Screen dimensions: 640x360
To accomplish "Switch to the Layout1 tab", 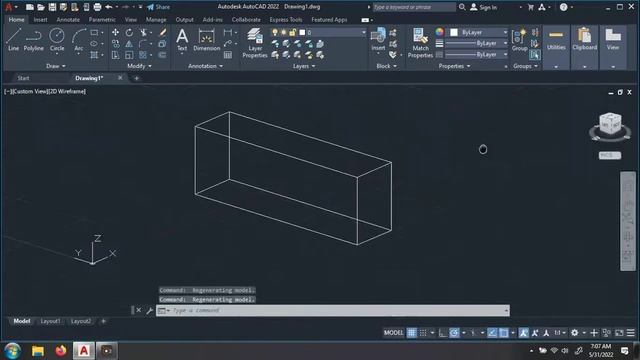I will click(50, 321).
